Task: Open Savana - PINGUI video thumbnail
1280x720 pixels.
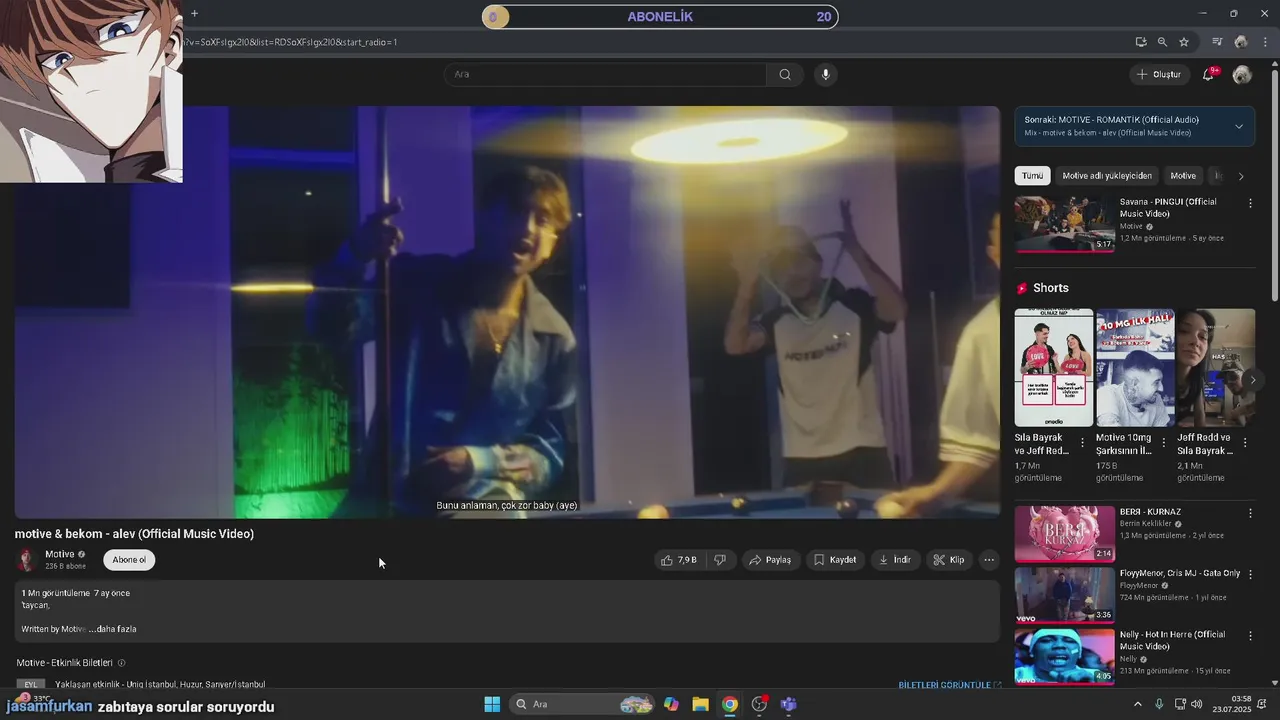Action: pyautogui.click(x=1064, y=224)
